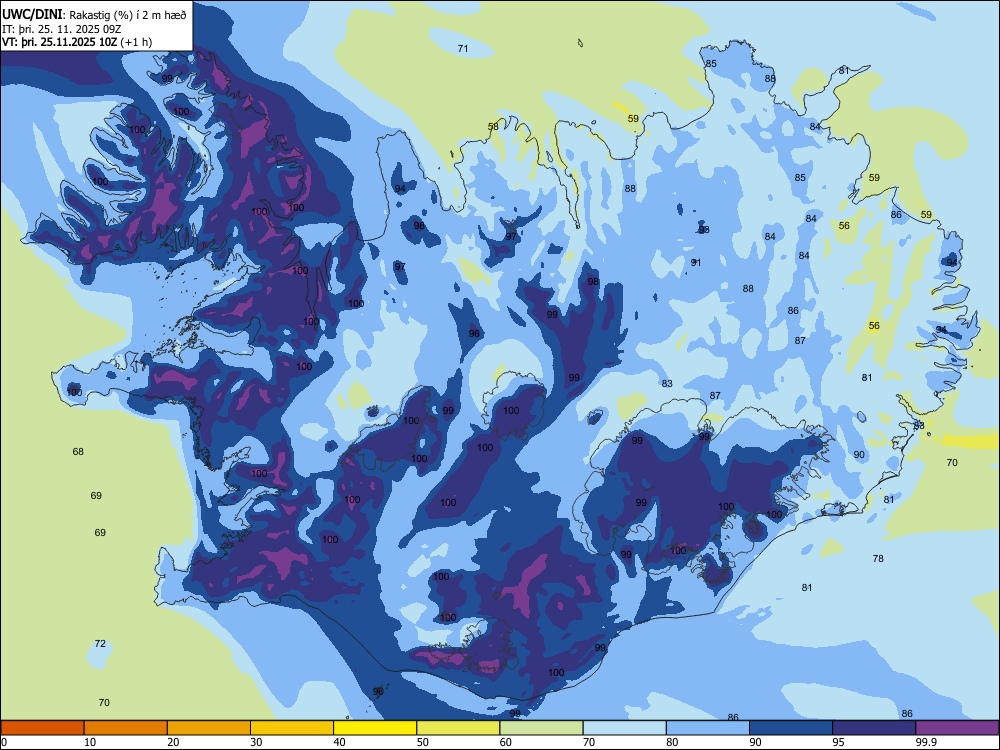Select the bright yellow 40–50 legend swatch
Screen dimensions: 1000x750
375,728
